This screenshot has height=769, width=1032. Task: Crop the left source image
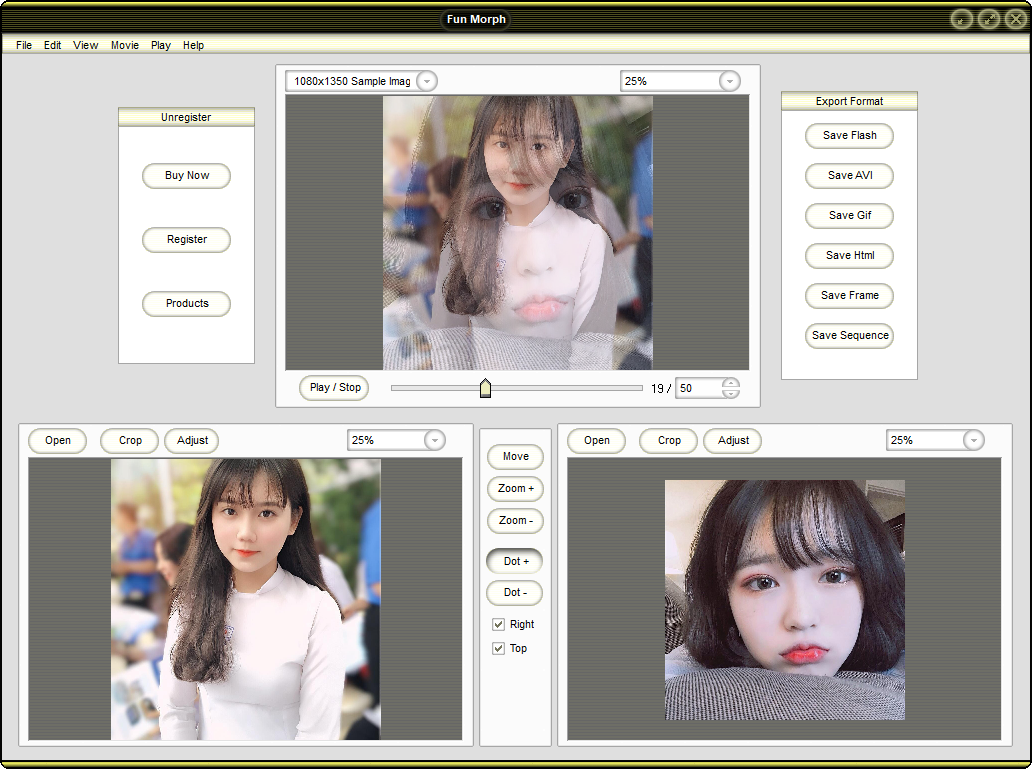130,441
